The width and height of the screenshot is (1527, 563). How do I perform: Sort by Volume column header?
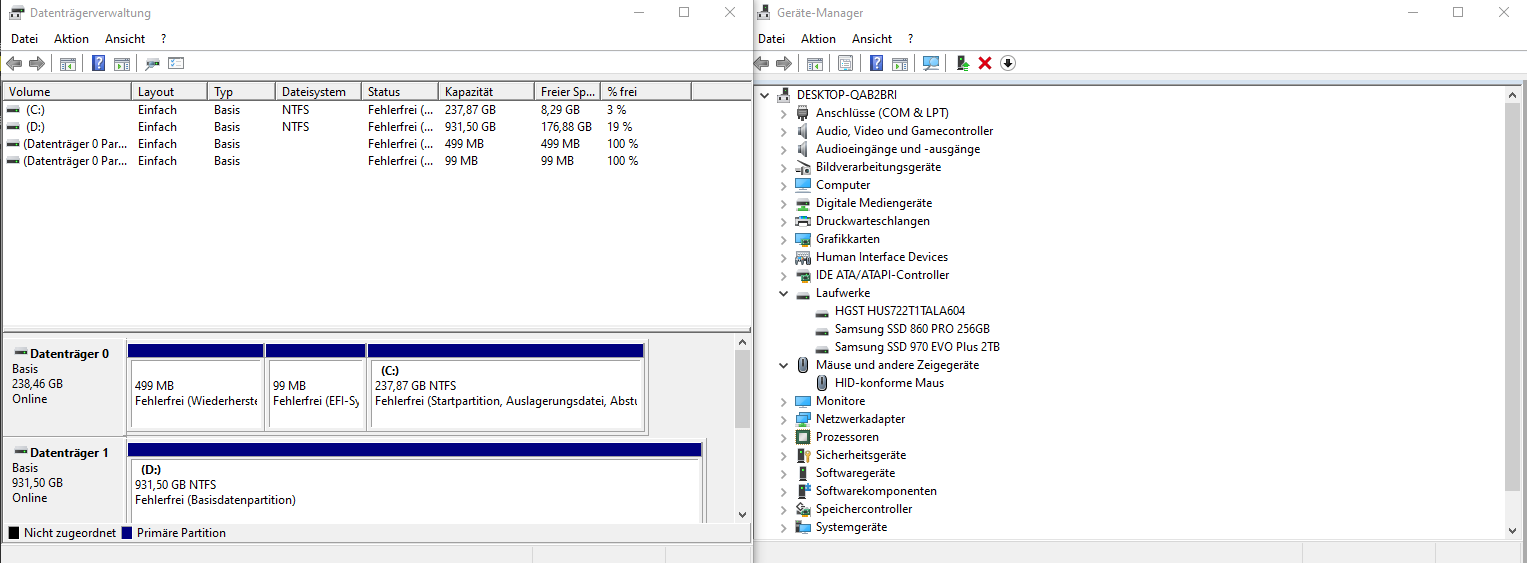coord(67,91)
